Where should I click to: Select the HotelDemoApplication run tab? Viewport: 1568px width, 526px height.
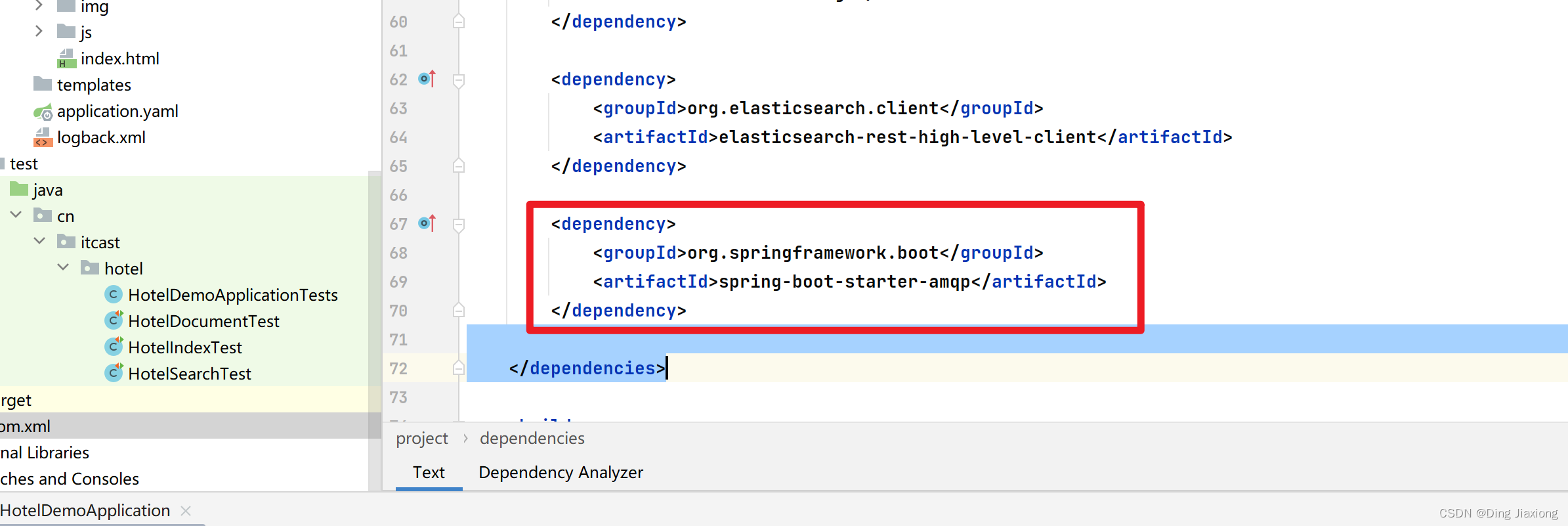[85, 510]
